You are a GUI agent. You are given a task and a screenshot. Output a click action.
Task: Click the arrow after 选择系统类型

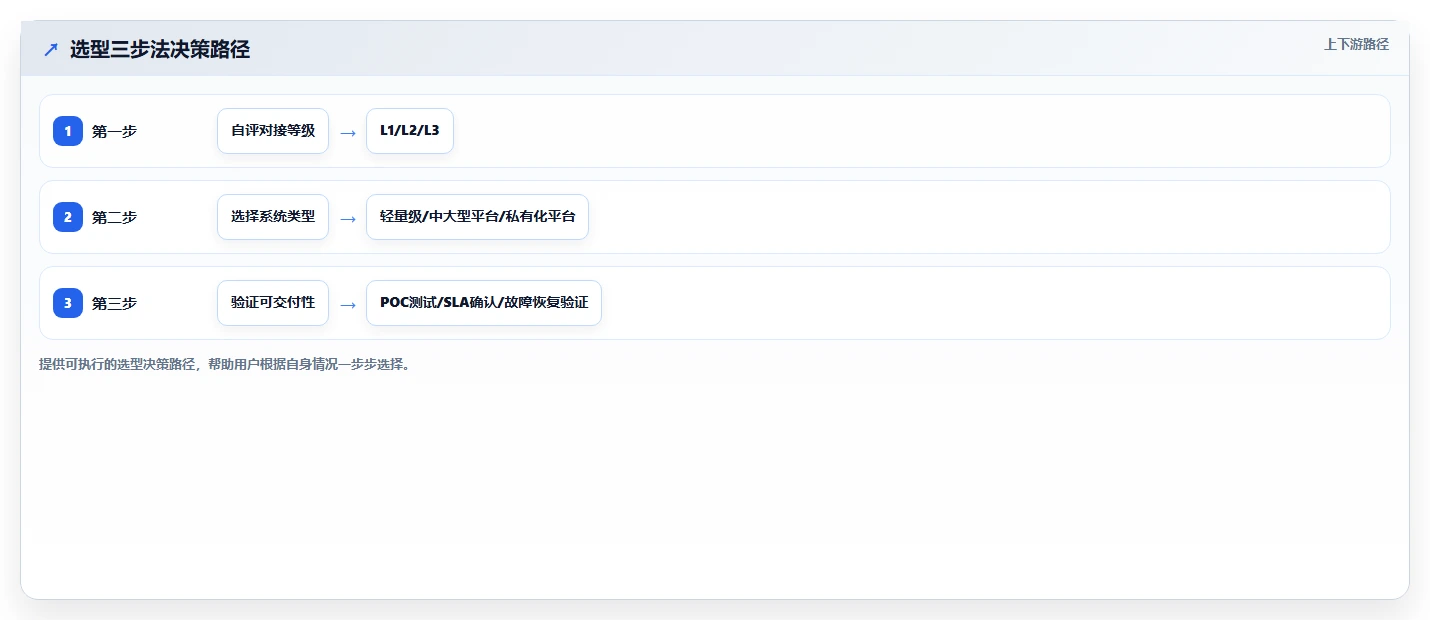pos(348,219)
